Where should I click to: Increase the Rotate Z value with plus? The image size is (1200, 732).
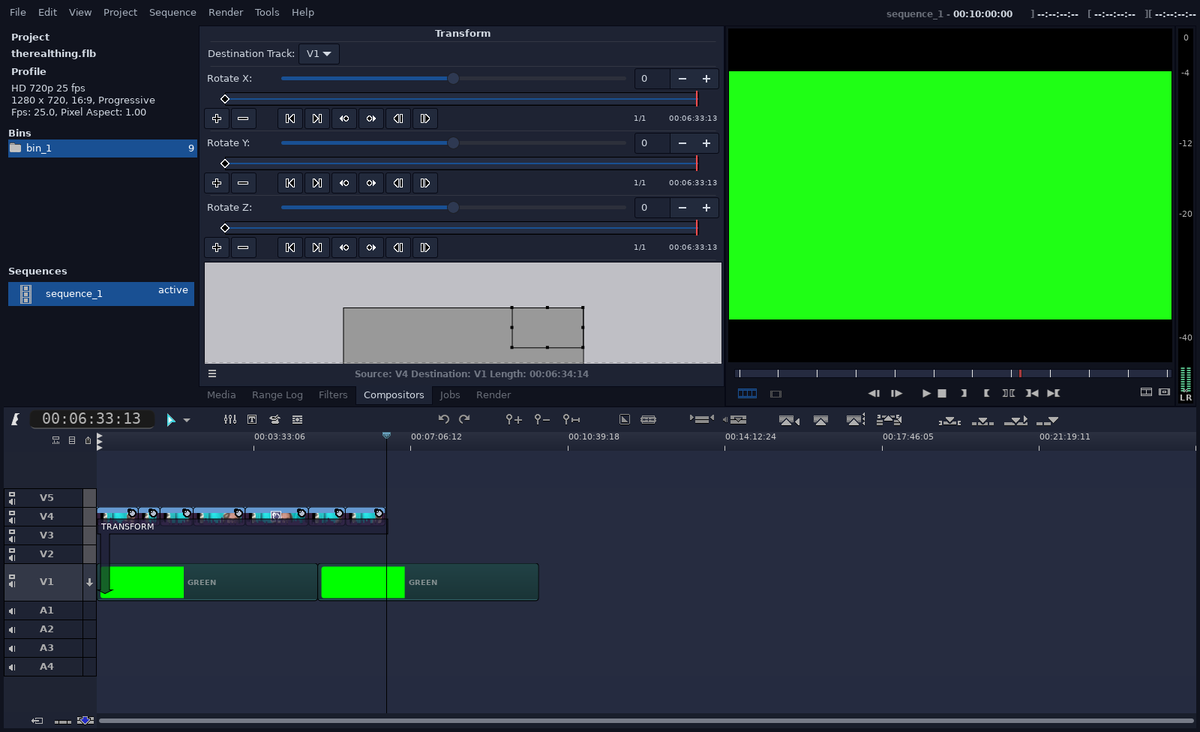pos(706,207)
